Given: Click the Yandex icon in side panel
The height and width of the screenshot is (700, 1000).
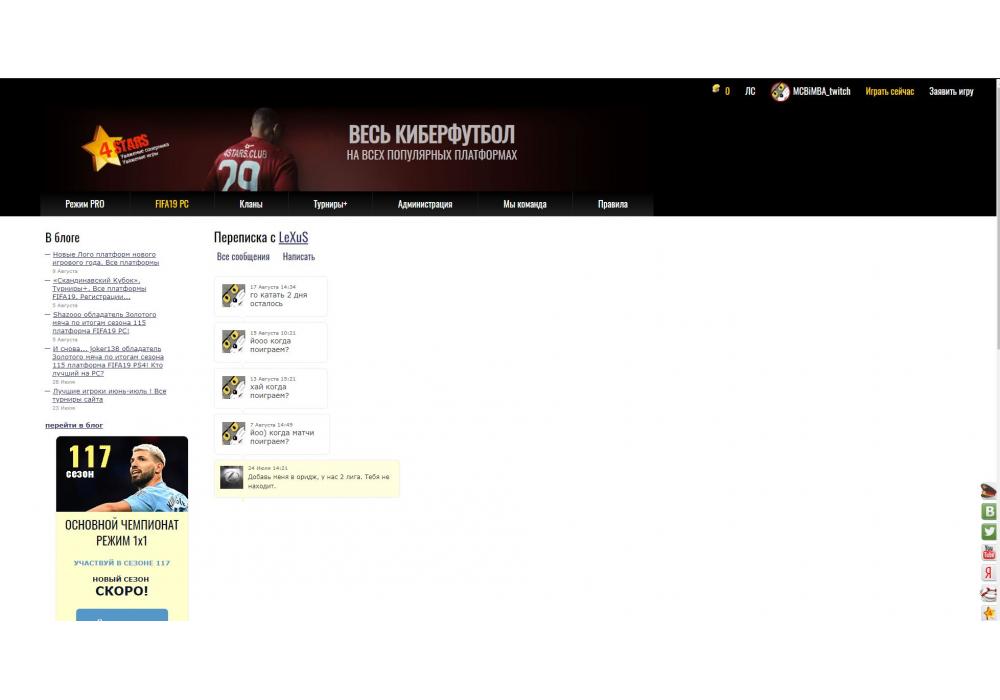Looking at the screenshot, I should [x=989, y=573].
